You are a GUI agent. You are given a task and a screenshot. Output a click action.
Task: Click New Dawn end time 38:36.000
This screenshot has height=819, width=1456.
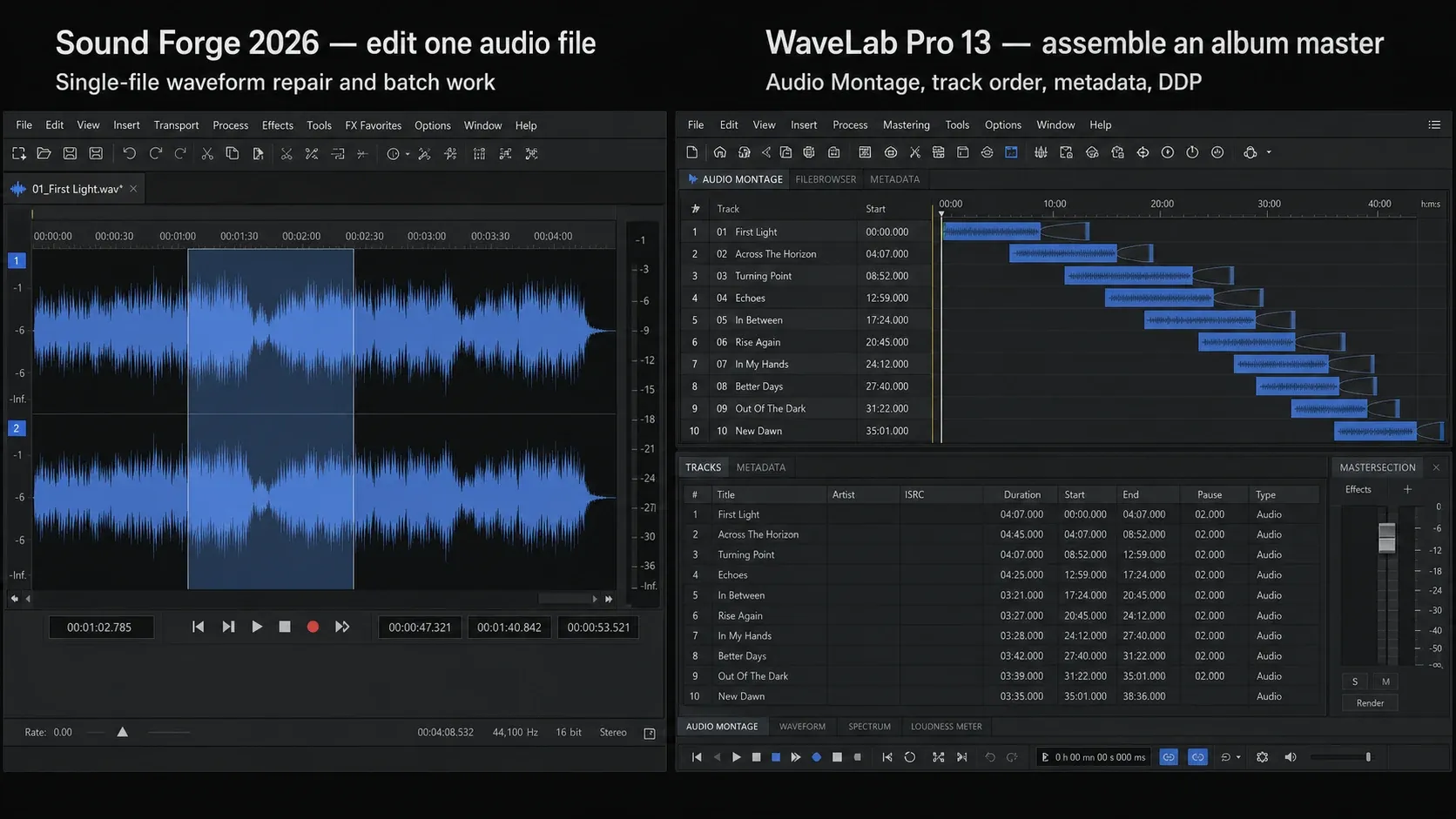(x=1144, y=696)
